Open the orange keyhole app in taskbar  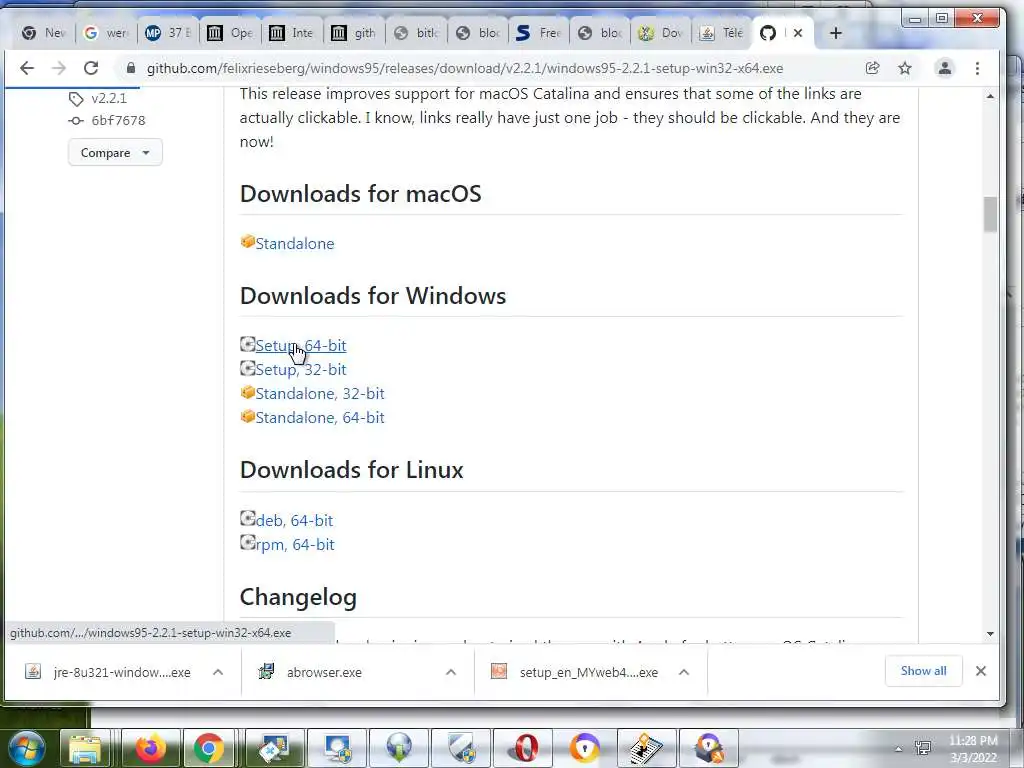[x=585, y=748]
